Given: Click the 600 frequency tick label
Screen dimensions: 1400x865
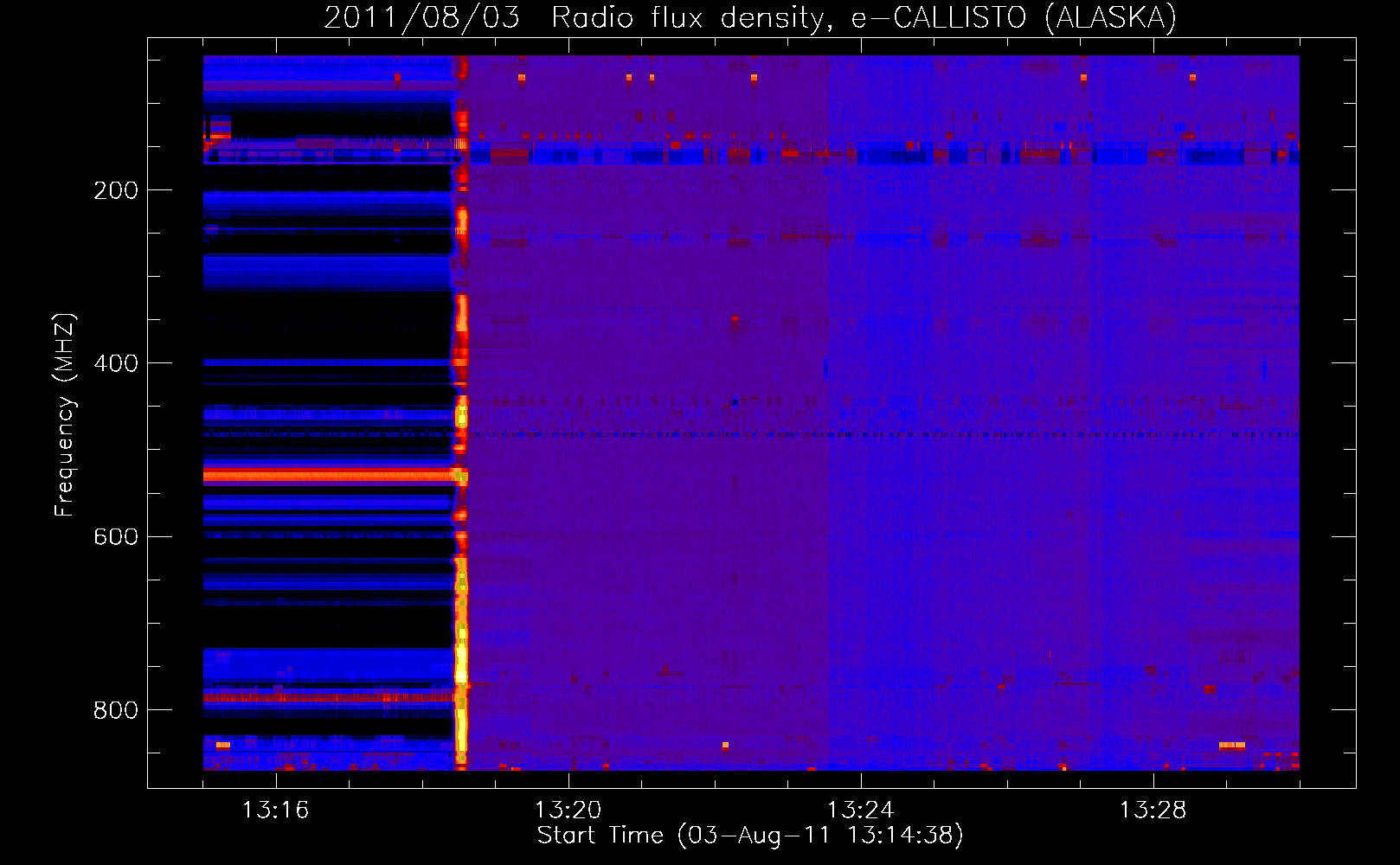Looking at the screenshot, I should point(116,537).
